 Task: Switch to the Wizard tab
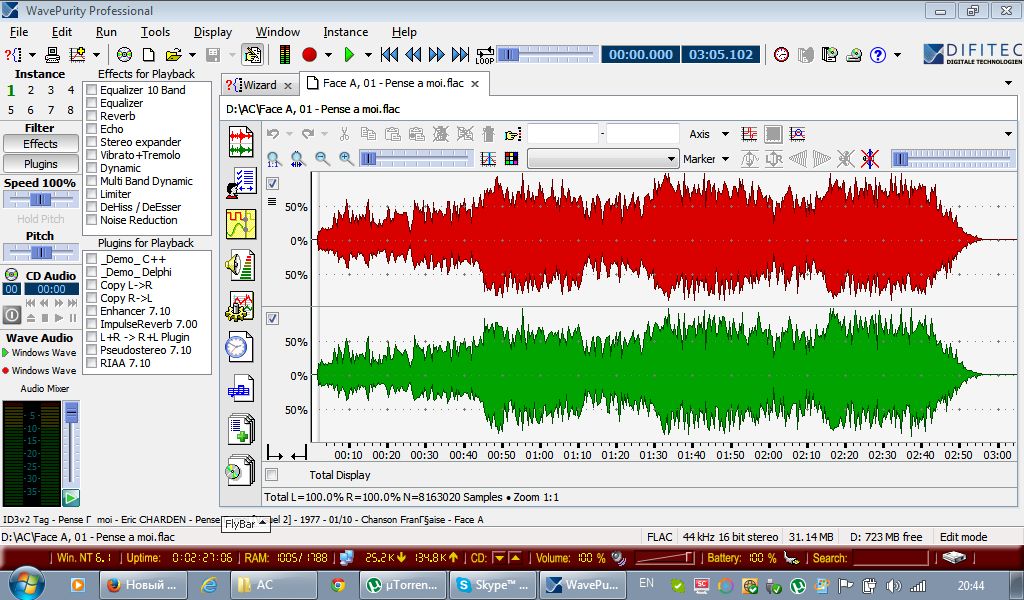click(x=259, y=85)
